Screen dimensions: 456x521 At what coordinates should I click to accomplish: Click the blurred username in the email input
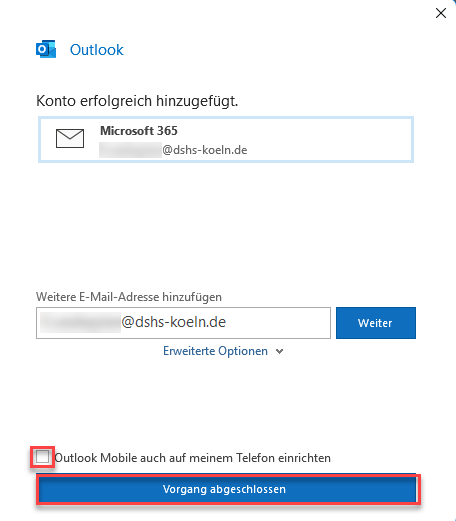[80, 322]
